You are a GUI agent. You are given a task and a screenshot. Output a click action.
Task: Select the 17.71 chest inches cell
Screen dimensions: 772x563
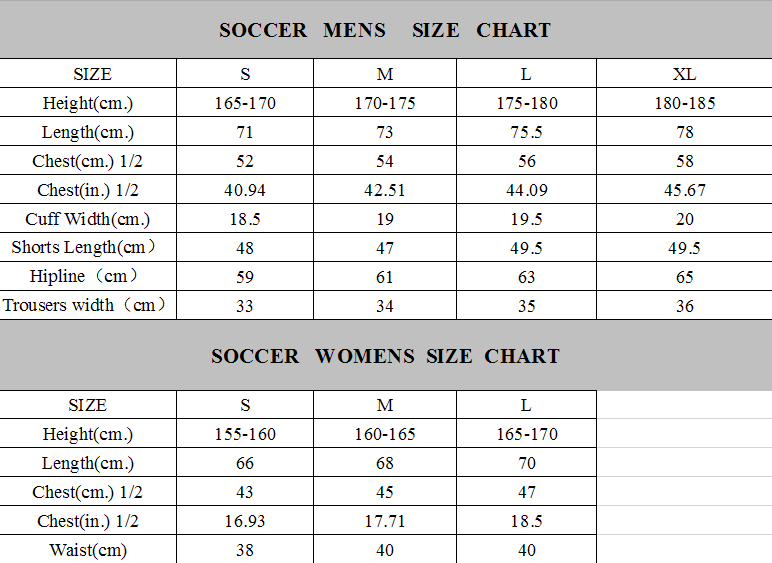[x=385, y=521]
